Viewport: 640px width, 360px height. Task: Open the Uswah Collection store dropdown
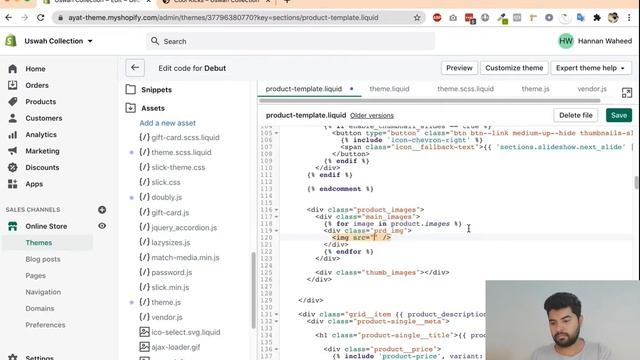pos(58,41)
